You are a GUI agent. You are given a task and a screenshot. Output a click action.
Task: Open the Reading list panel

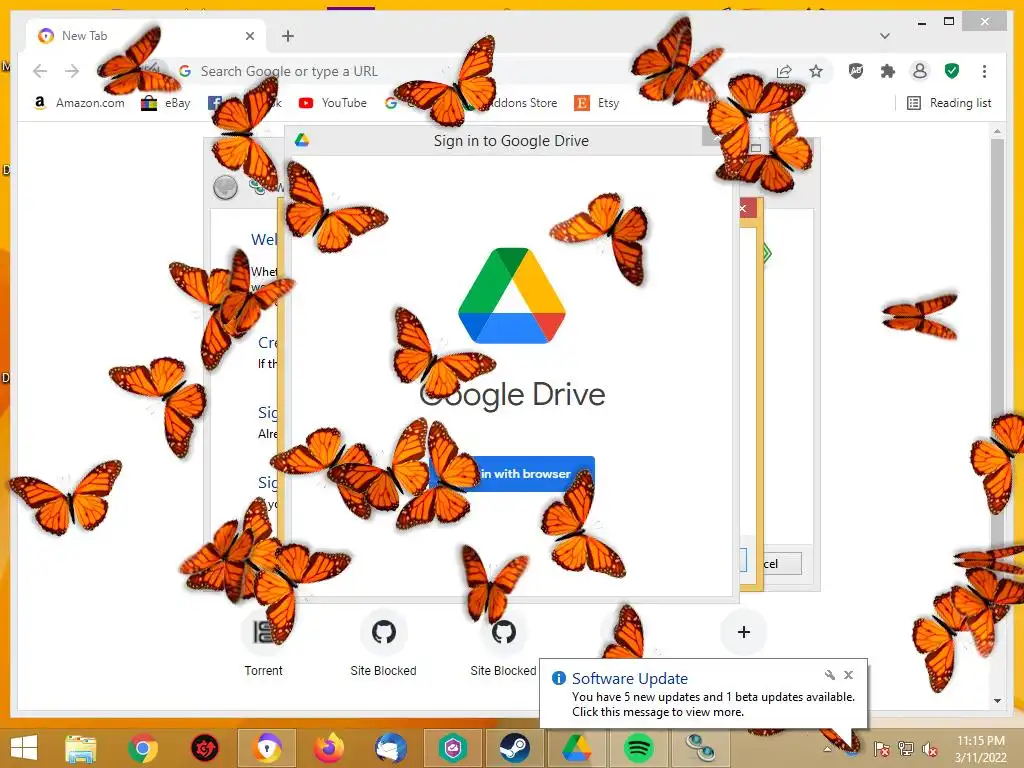point(949,103)
